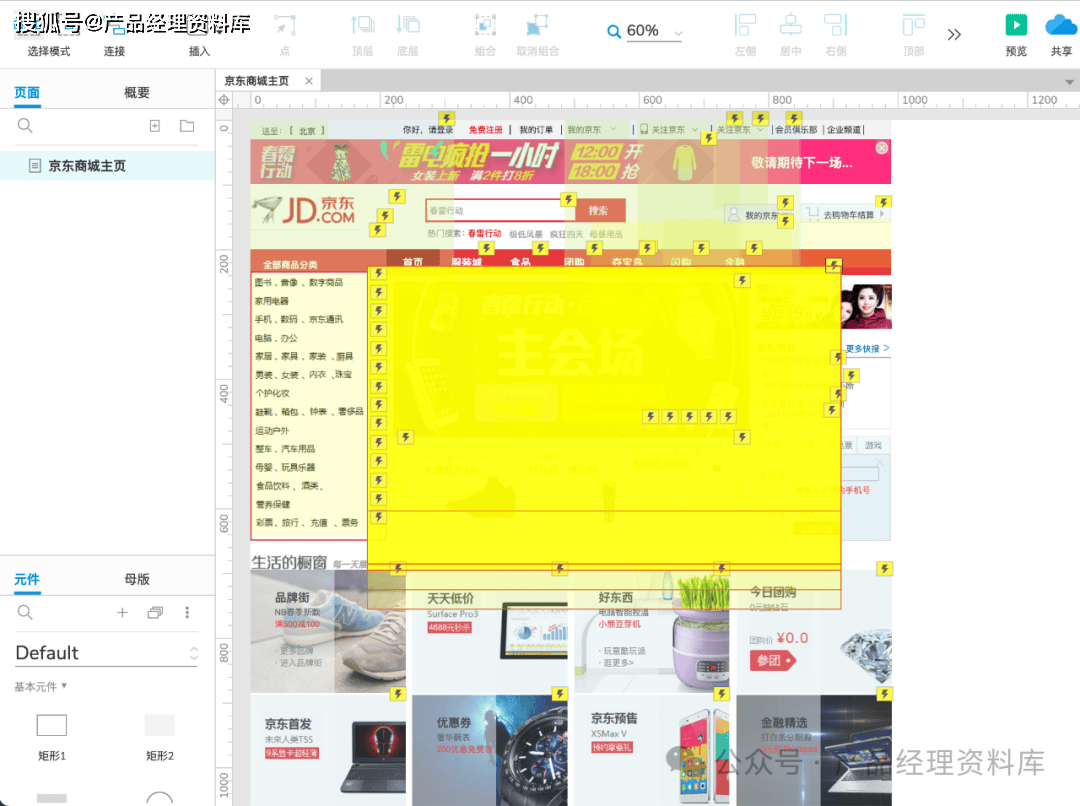Click the red 参团 button
1080x806 pixels.
click(772, 661)
